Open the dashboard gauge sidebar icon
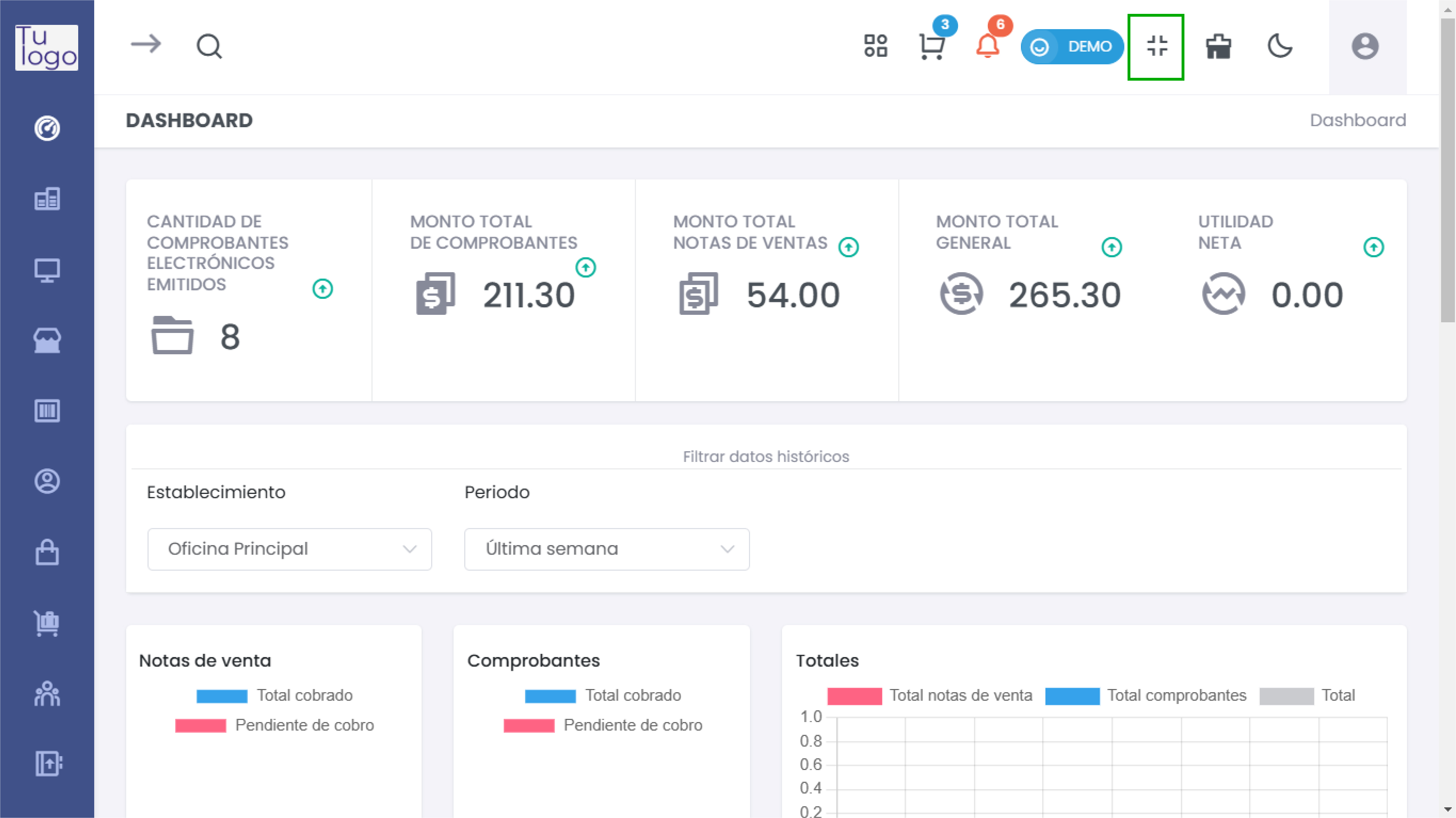This screenshot has width=1456, height=818. coord(47,128)
